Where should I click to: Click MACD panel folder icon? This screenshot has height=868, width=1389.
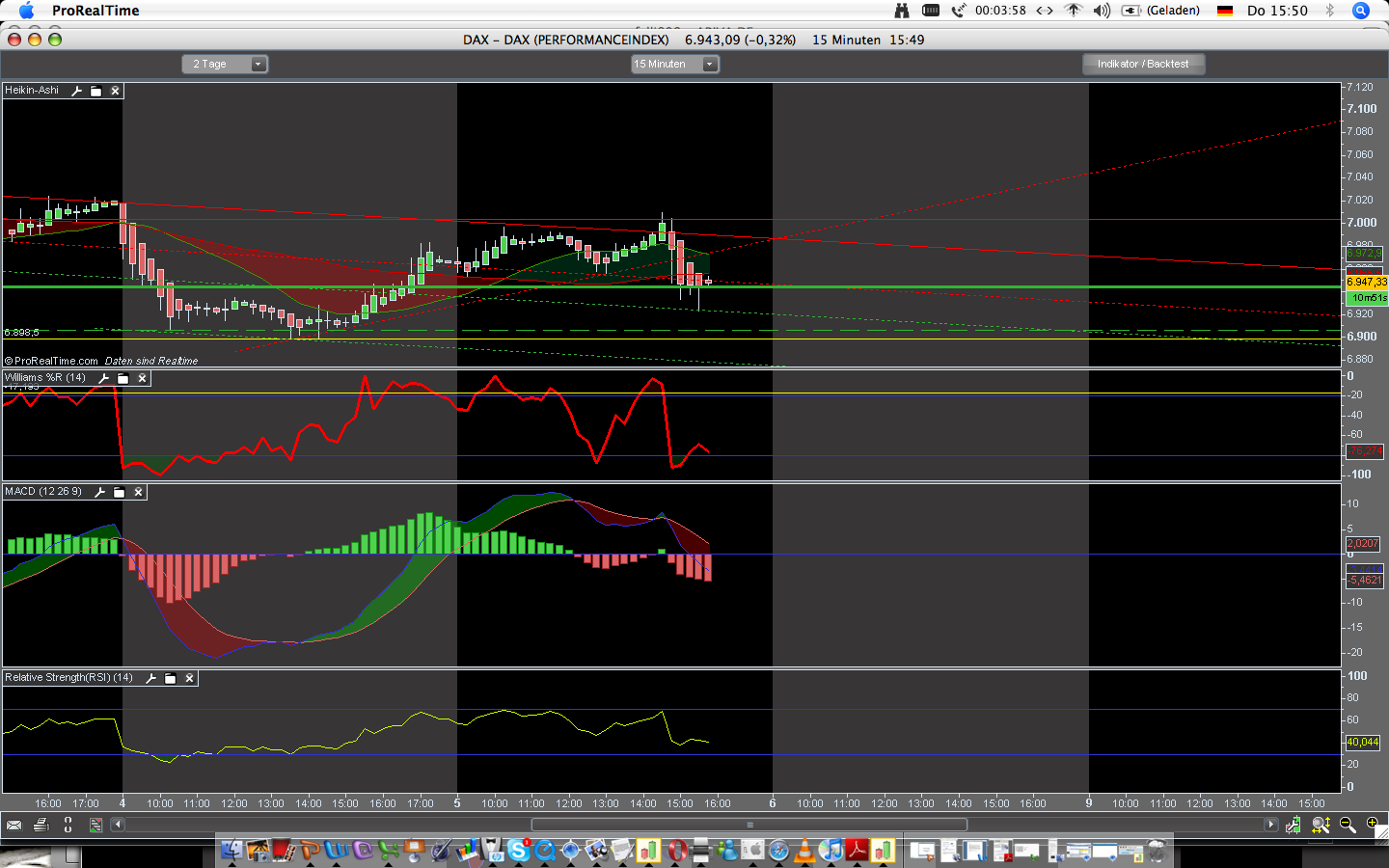pyautogui.click(x=119, y=492)
